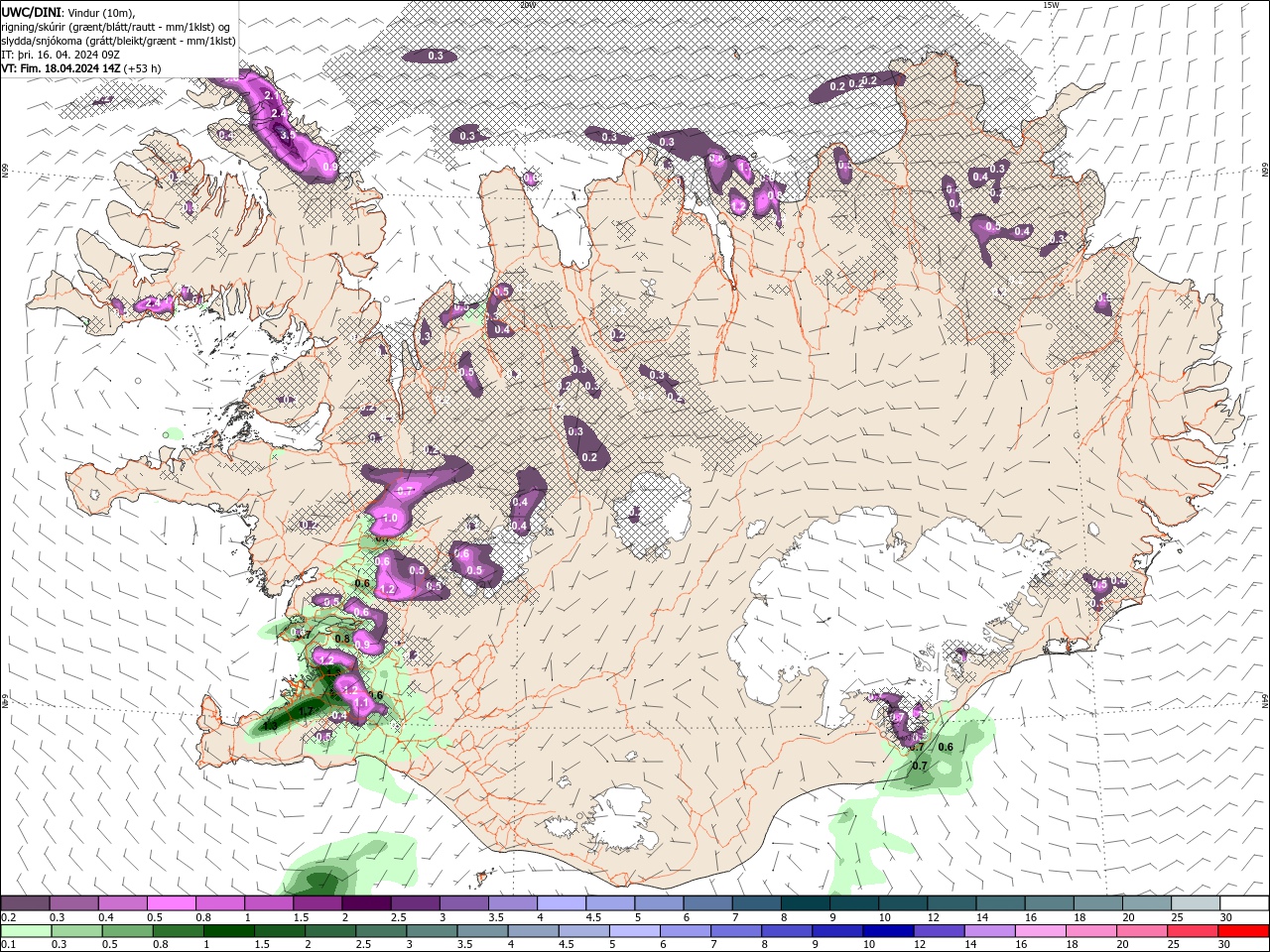Click the dark purple top-row swatch between 2 and 2.5
This screenshot has width=1270, height=952.
pos(366,903)
